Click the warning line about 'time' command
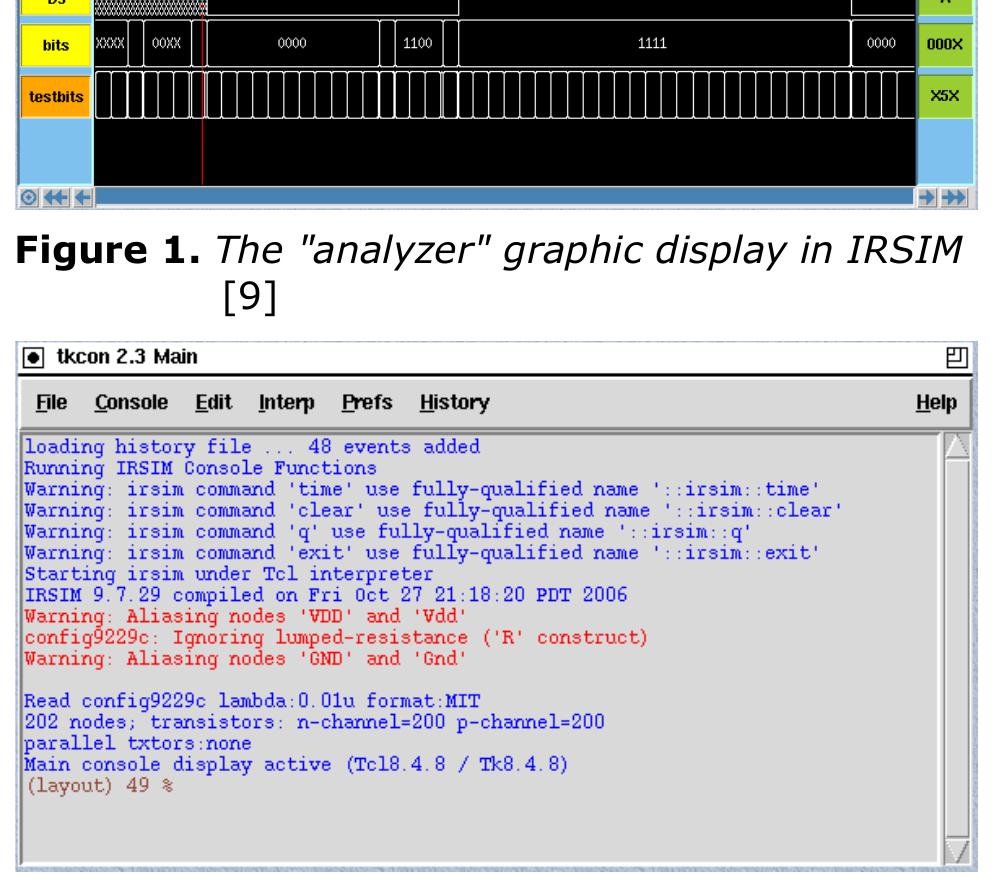 coord(422,489)
